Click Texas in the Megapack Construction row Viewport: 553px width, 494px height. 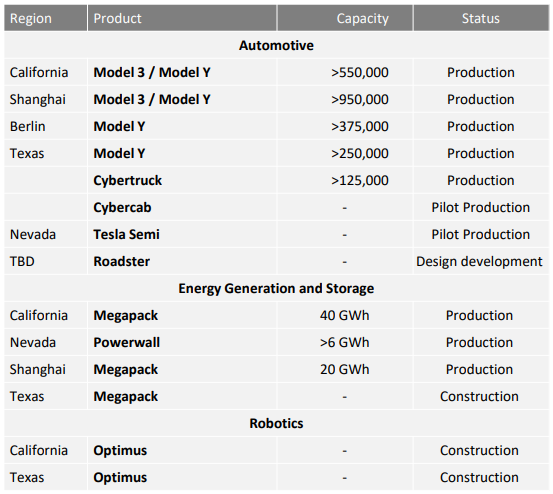pyautogui.click(x=27, y=396)
